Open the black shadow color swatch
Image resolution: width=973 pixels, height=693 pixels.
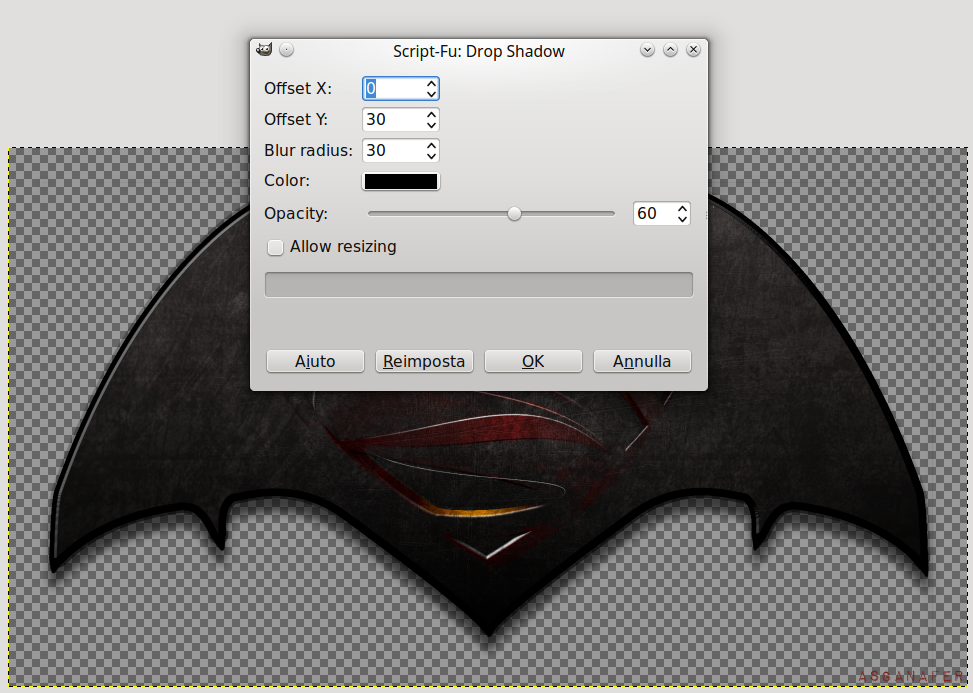[401, 181]
